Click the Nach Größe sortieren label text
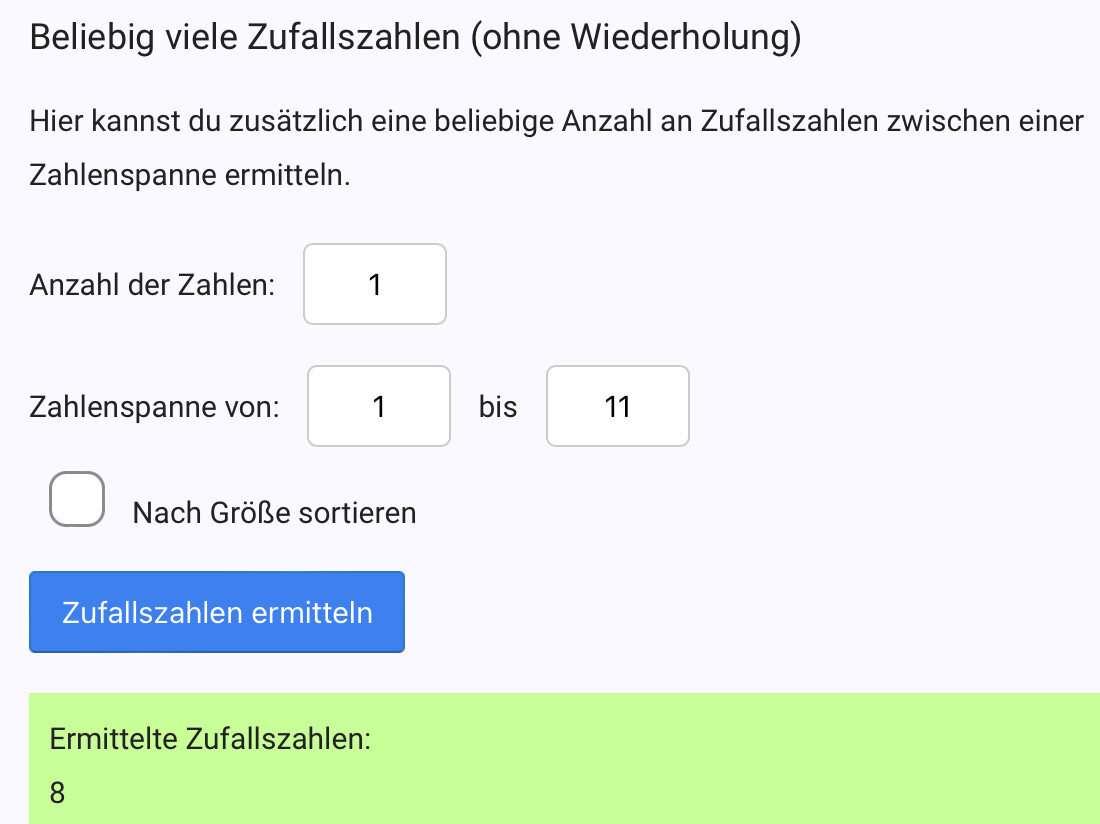Screen dimensions: 1100x824 click(274, 513)
